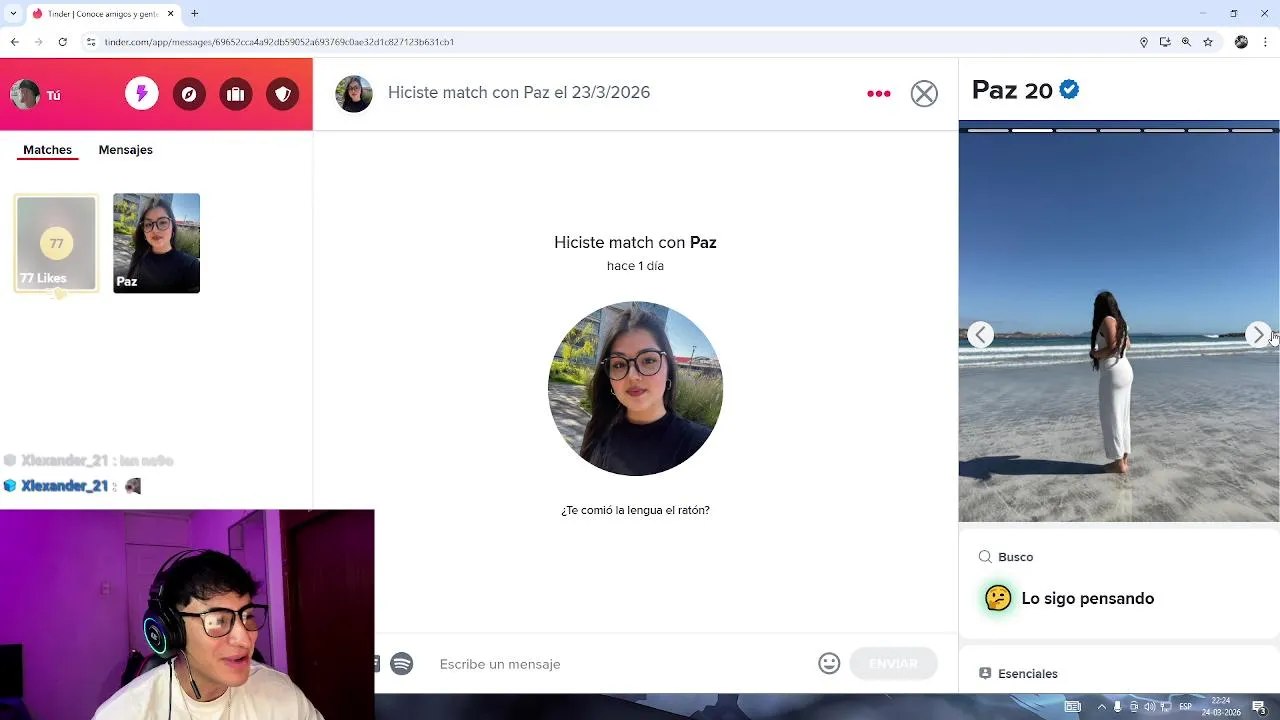Share a Spotify song via Spotify icon
This screenshot has height=720, width=1280.
(402, 663)
